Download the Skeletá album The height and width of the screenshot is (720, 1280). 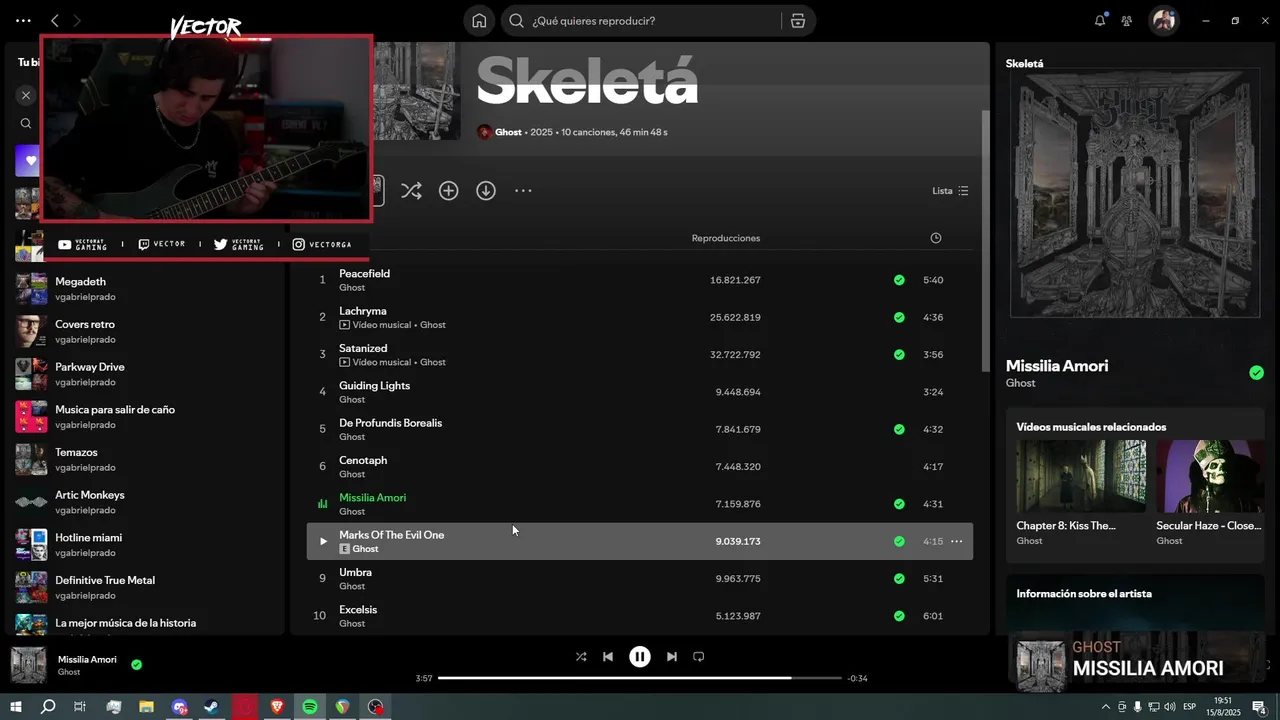pos(486,190)
